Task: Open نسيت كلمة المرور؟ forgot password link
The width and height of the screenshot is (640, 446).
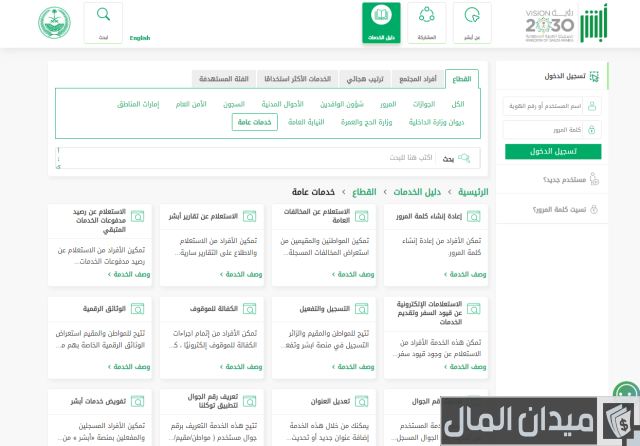Action: tap(559, 209)
